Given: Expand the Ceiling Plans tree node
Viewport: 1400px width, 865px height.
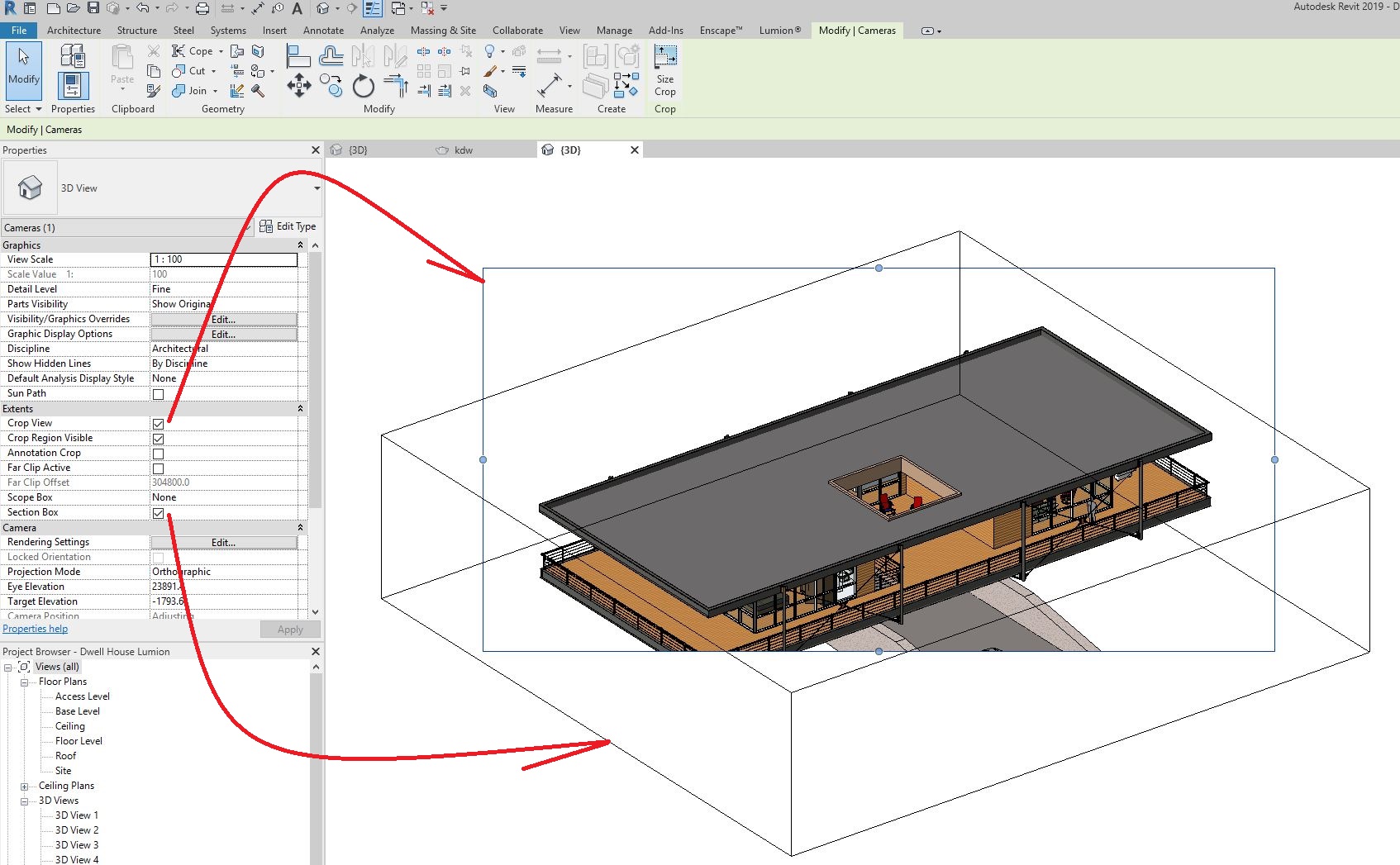Looking at the screenshot, I should tap(24, 787).
